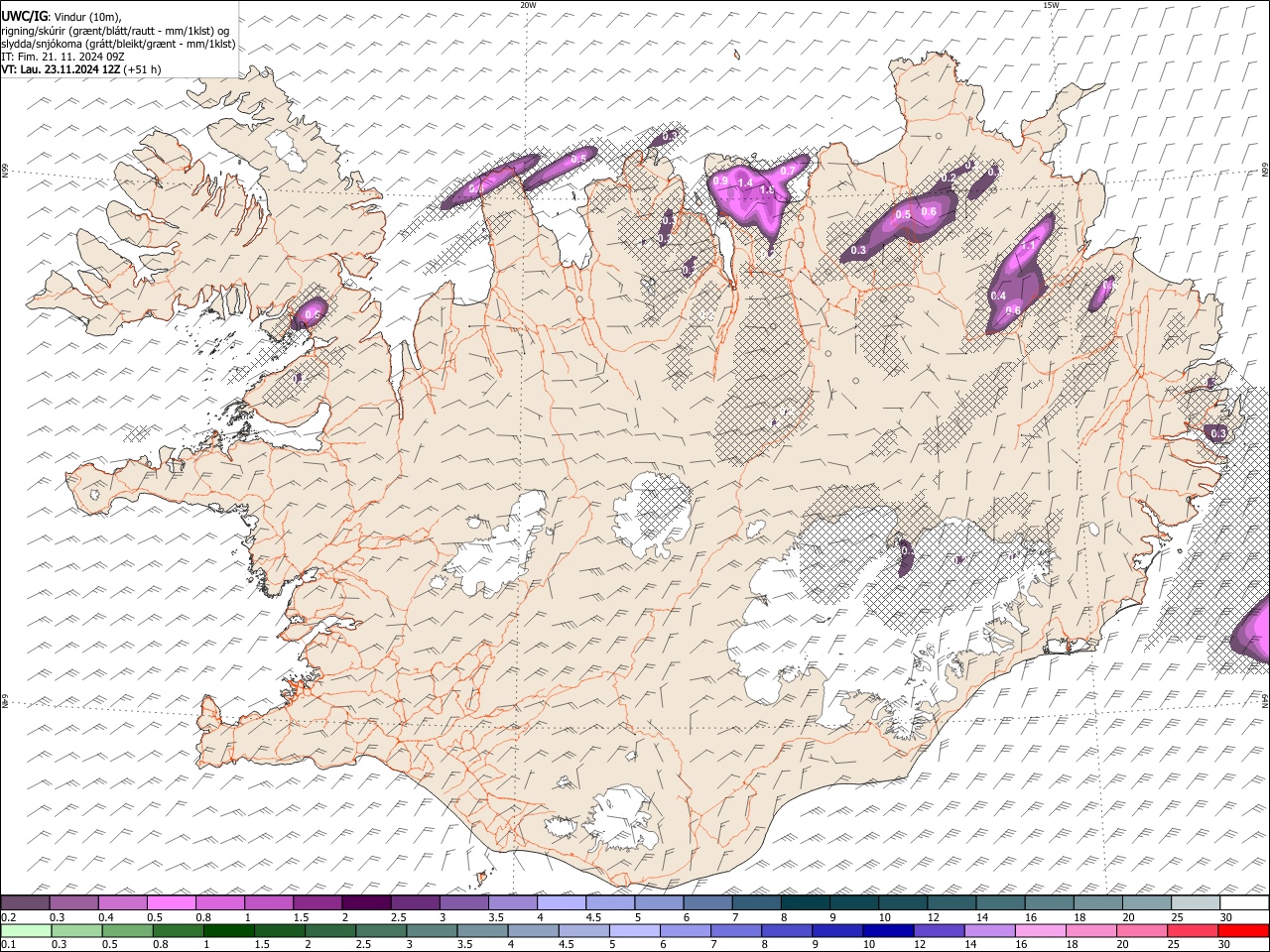Click the rigning/skúrir legend description line
The height and width of the screenshot is (952, 1270).
pyautogui.click(x=115, y=30)
